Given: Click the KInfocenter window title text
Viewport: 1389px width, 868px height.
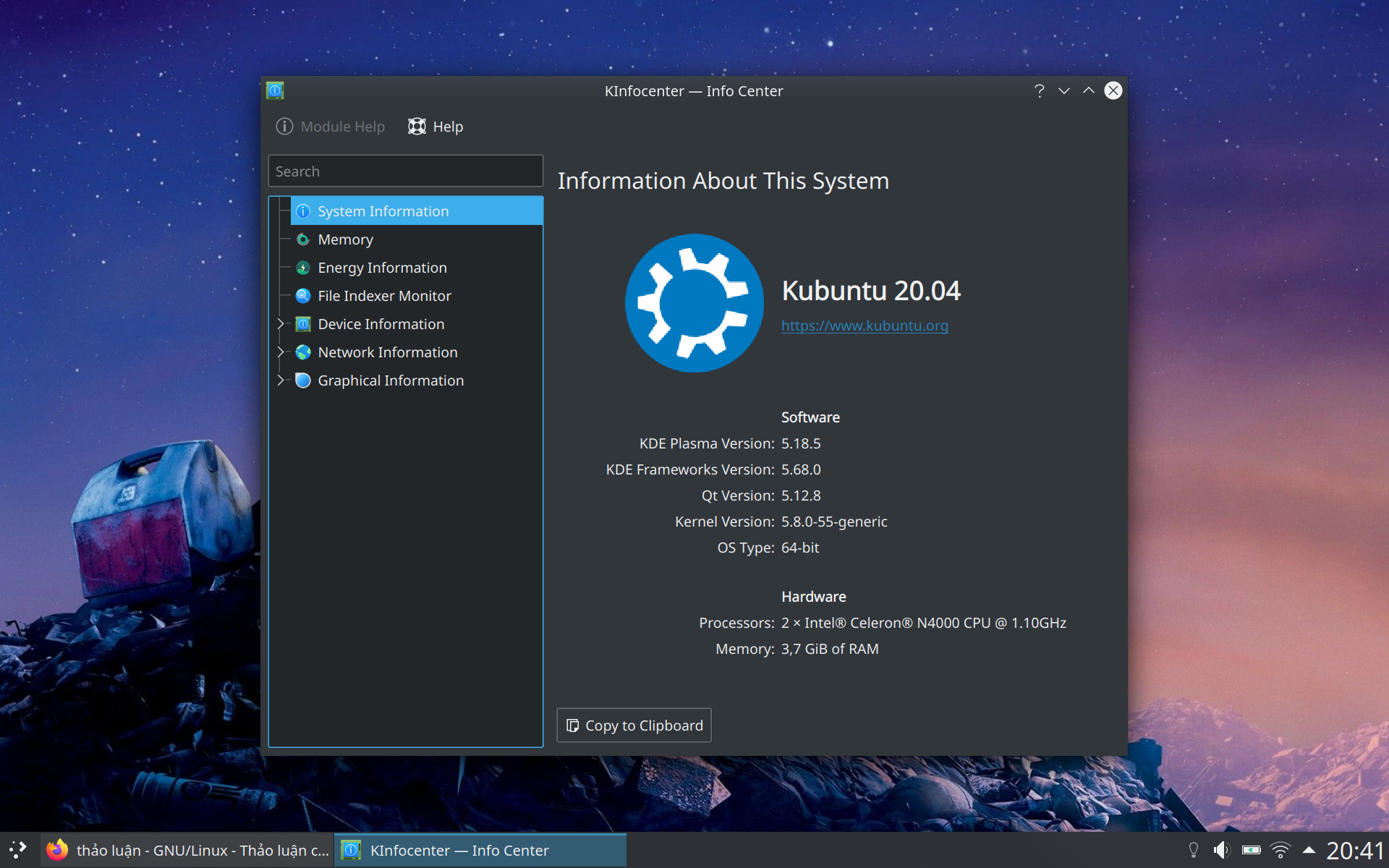Looking at the screenshot, I should point(694,91).
